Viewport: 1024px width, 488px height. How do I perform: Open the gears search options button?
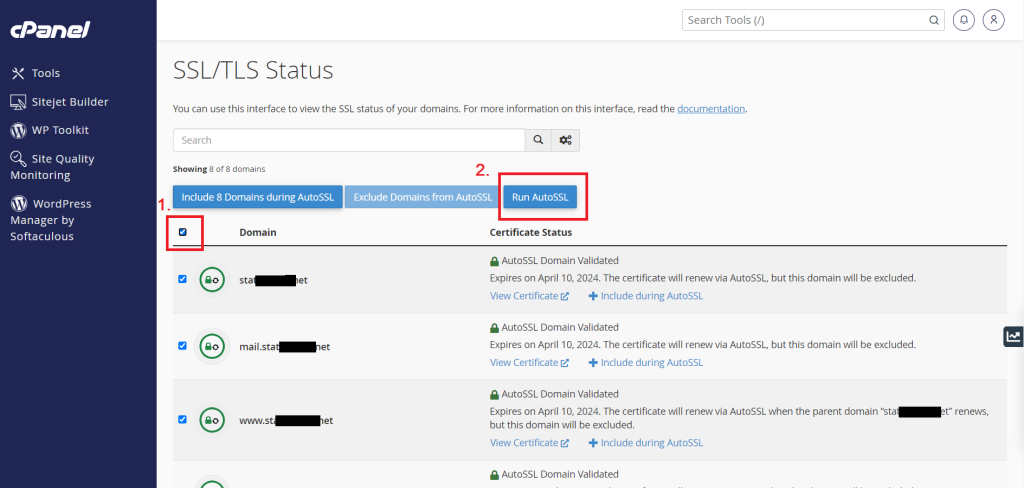pyautogui.click(x=566, y=140)
